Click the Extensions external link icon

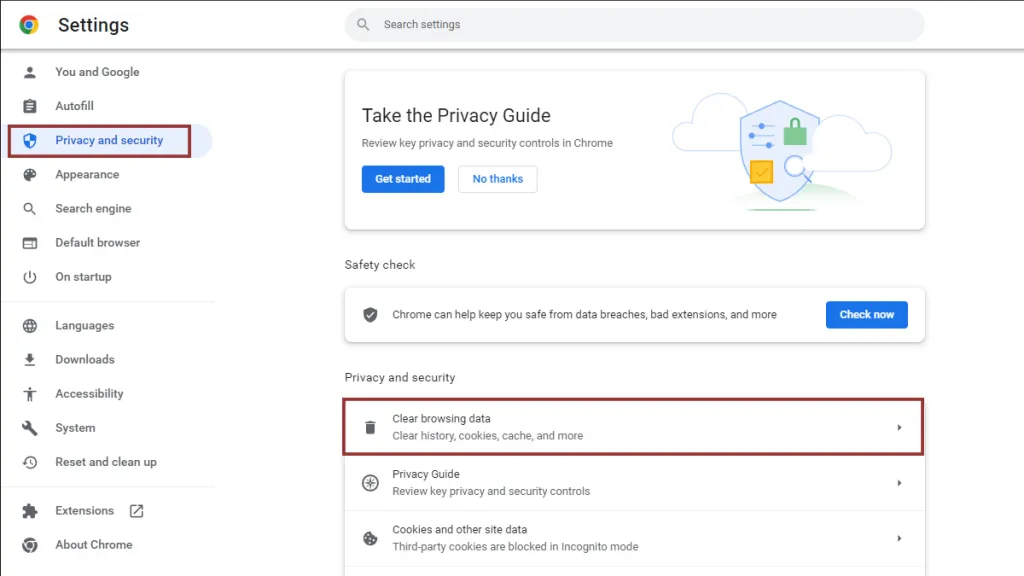click(x=136, y=511)
